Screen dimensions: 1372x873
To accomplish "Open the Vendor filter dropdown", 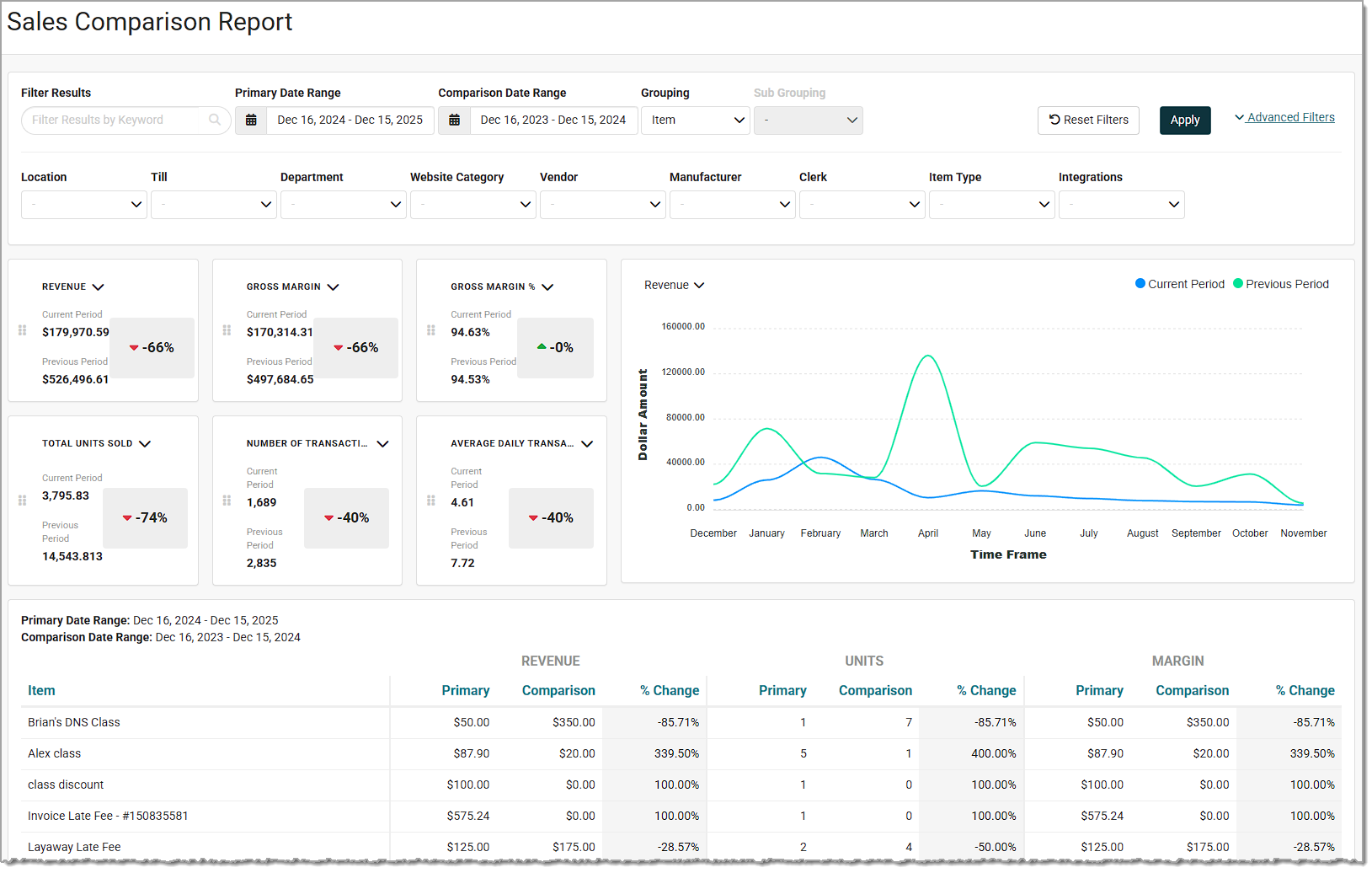I will pyautogui.click(x=602, y=205).
